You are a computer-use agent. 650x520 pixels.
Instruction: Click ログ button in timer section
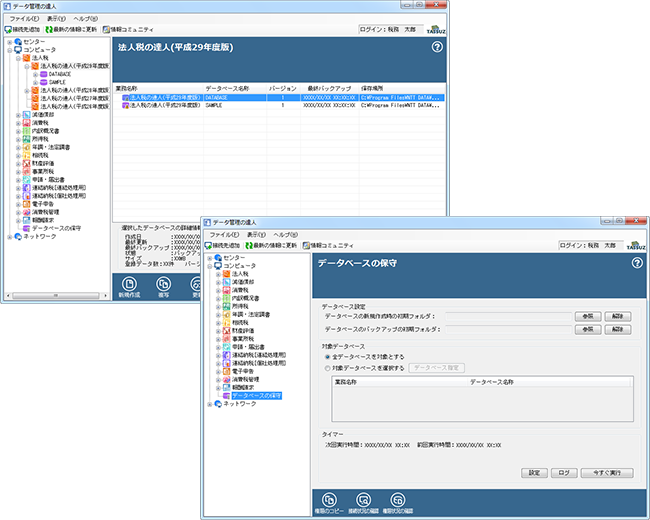click(x=564, y=473)
